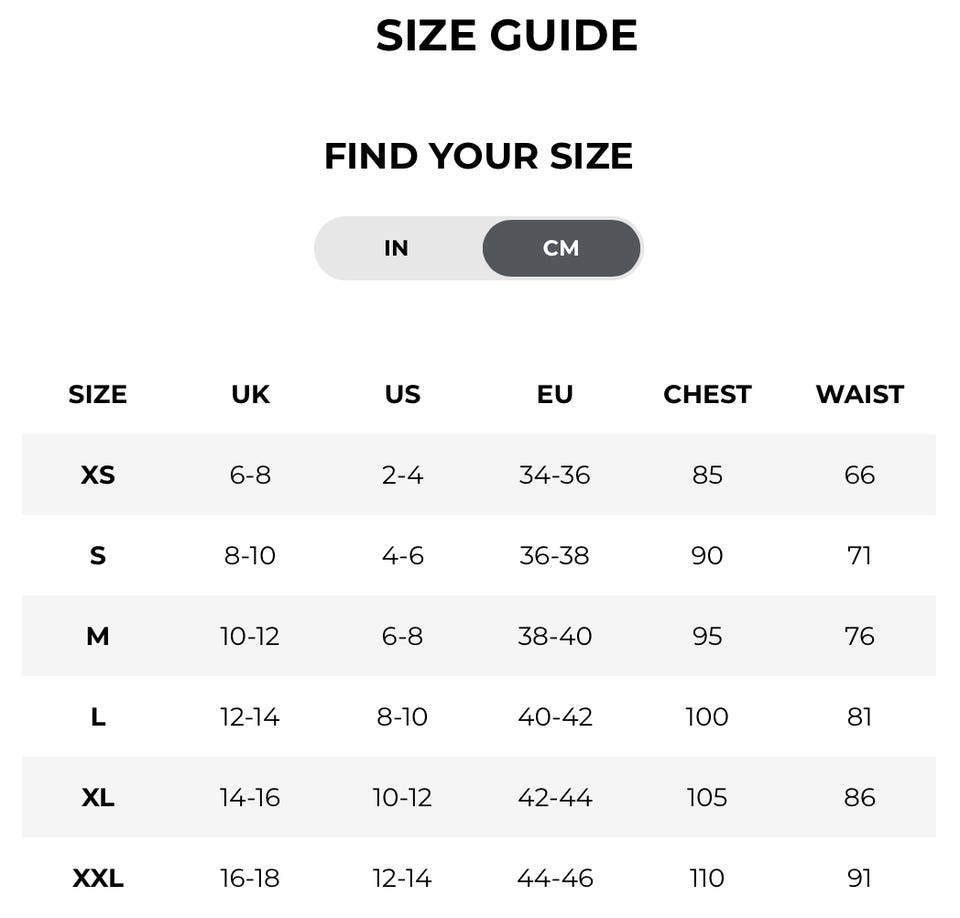Screen dimensions: 960x918
Task: Click the UK column header
Action: point(250,394)
